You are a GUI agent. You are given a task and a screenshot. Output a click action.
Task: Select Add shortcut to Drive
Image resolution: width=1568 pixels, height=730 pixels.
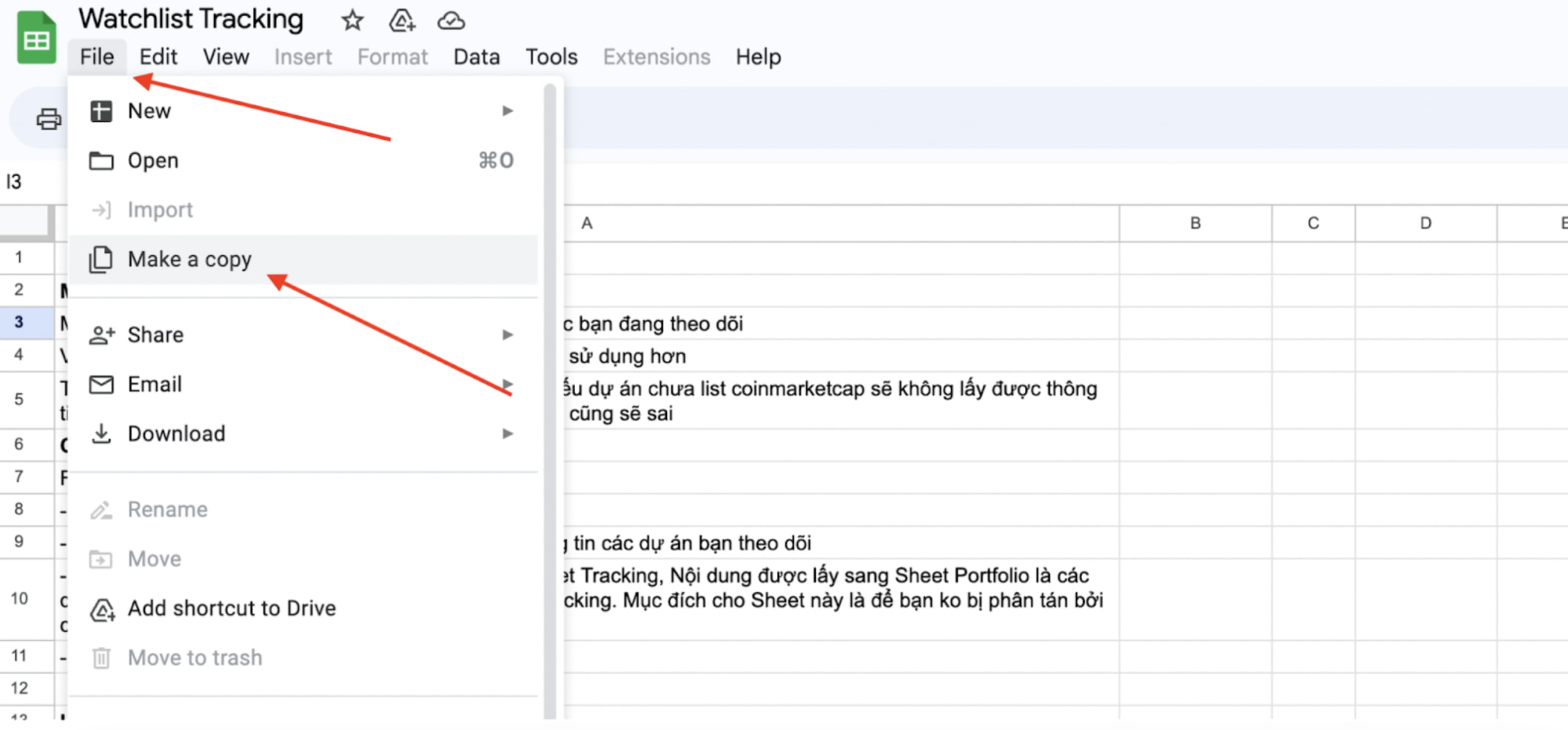click(231, 608)
